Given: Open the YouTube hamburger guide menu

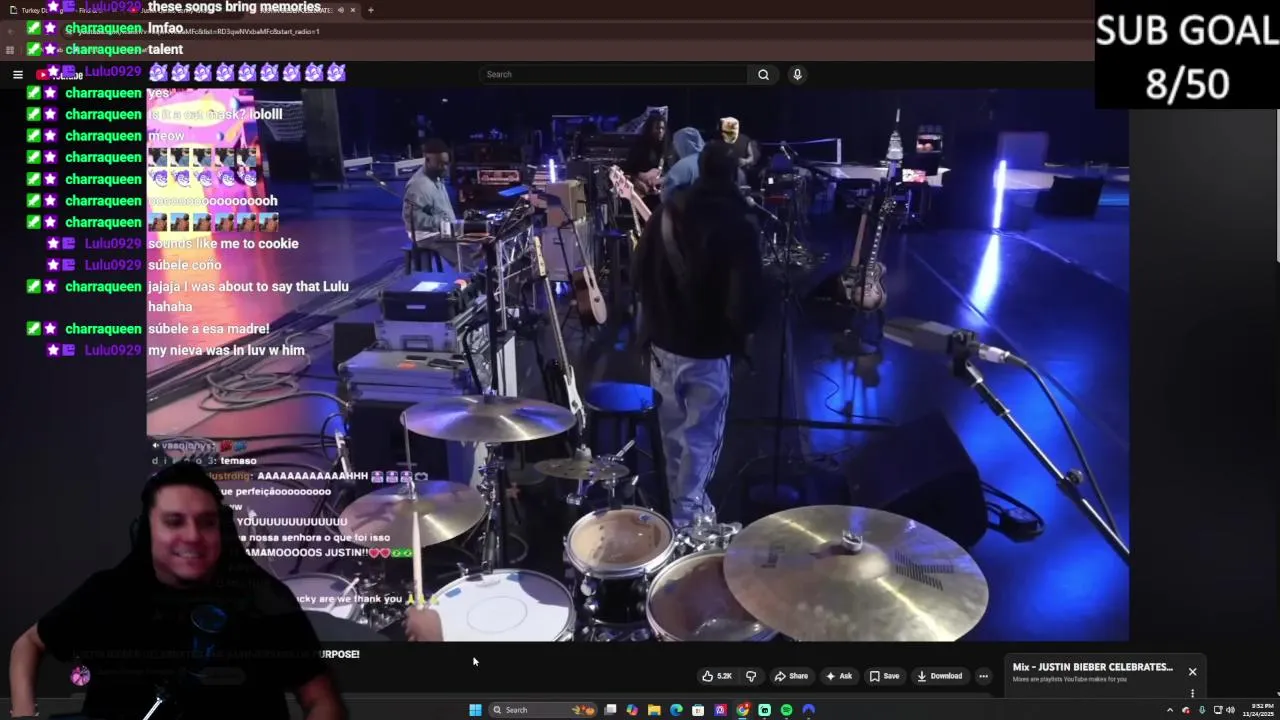Looking at the screenshot, I should coord(18,74).
